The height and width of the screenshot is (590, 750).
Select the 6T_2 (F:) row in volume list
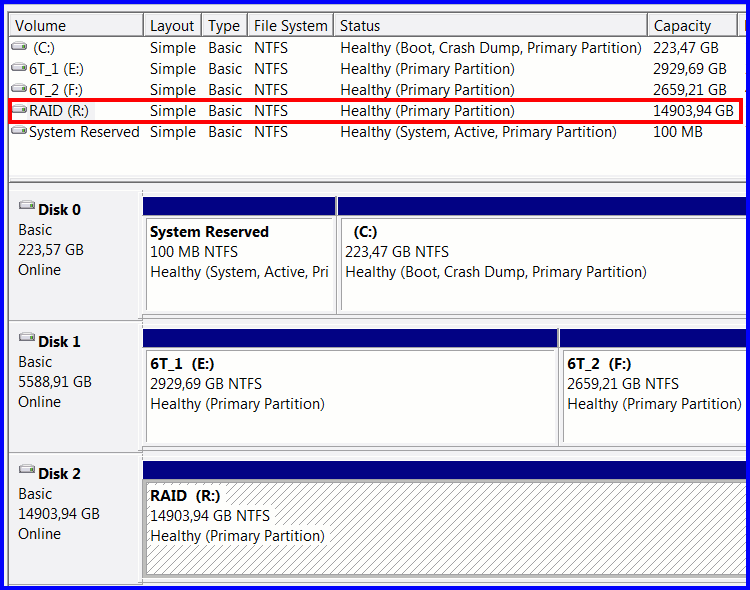pyautogui.click(x=375, y=89)
